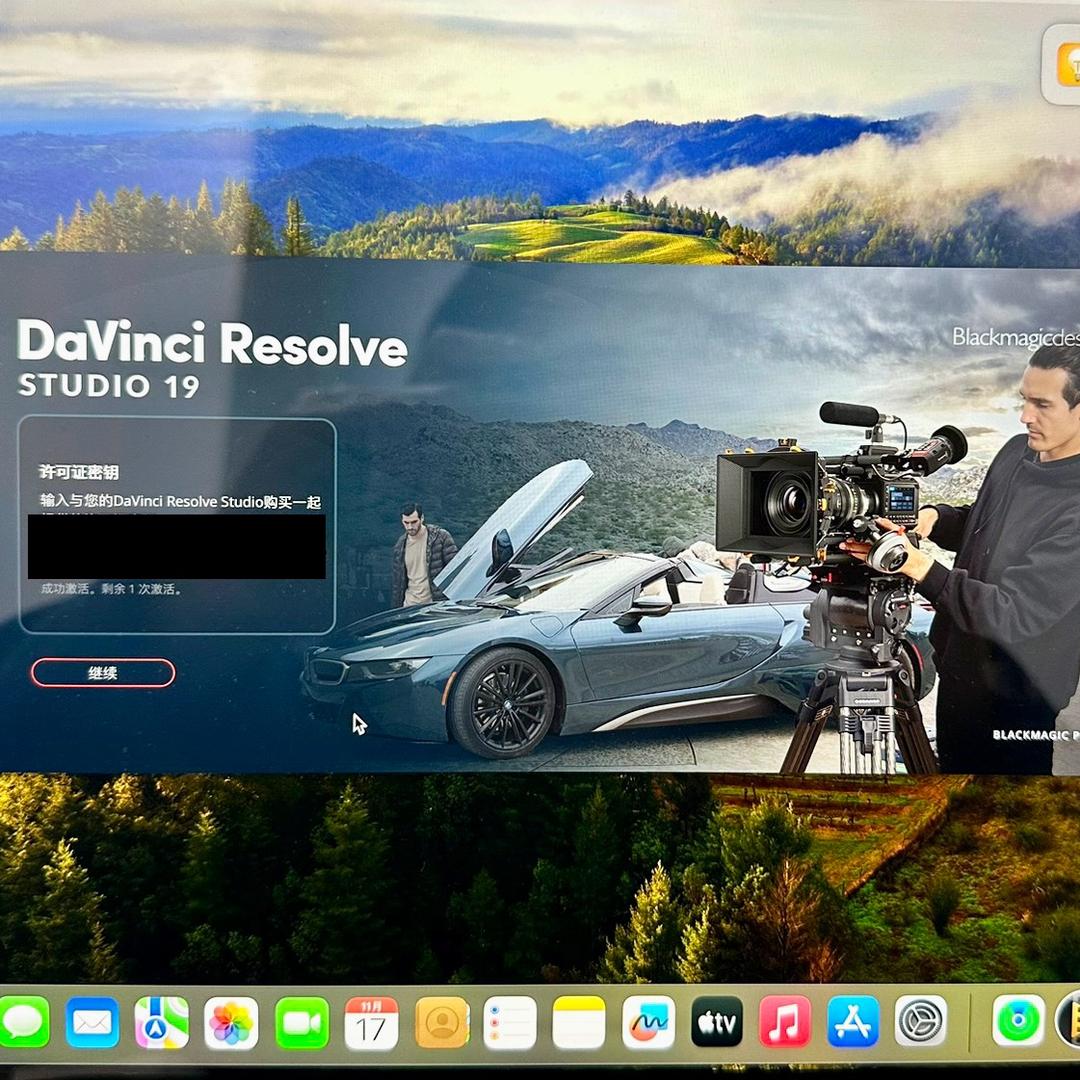1080x1080 pixels.
Task: Click the 继续 (Continue) button
Action: (x=103, y=673)
